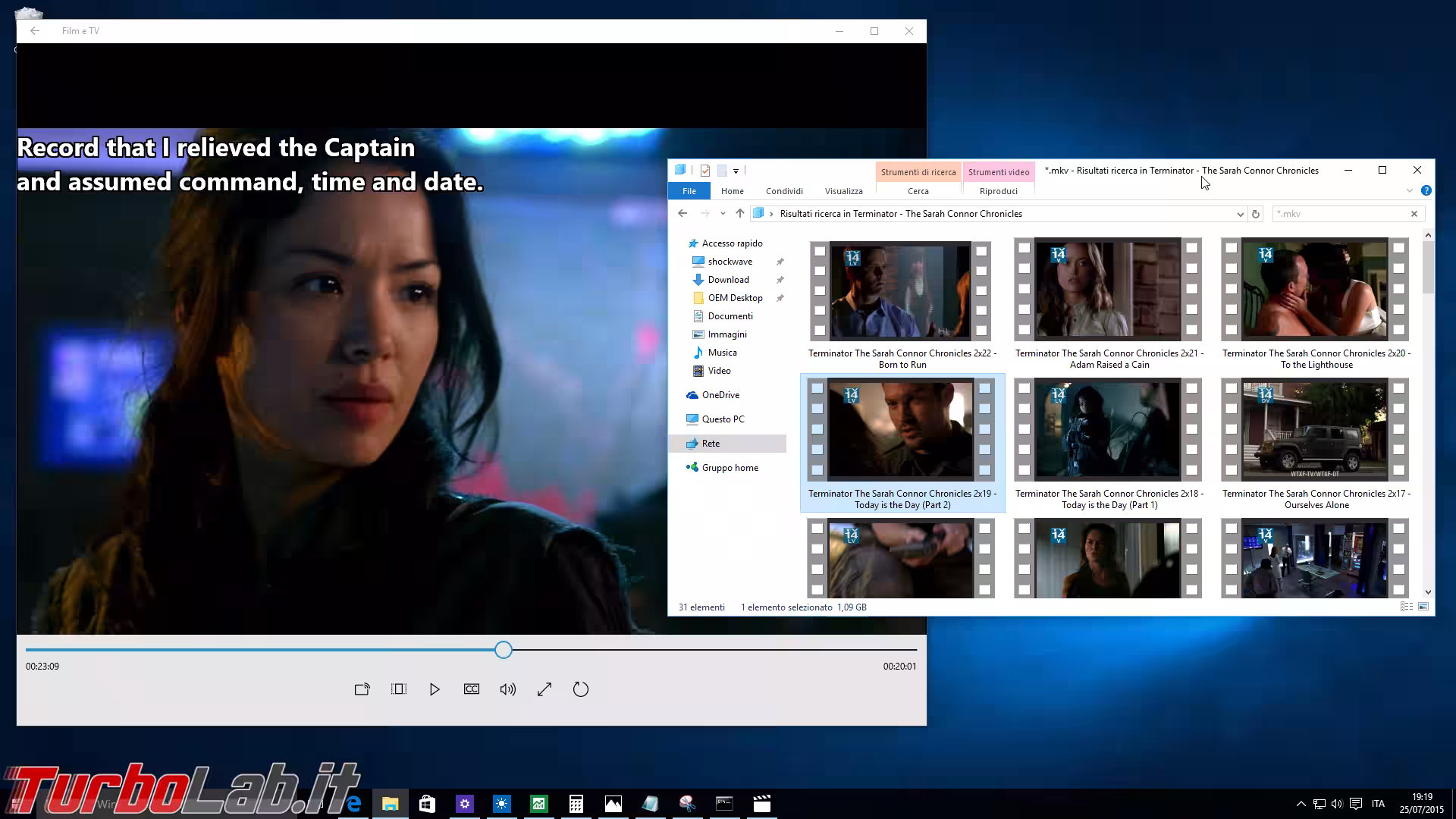Viewport: 1456px width, 819px height.
Task: Enable closed captions with the CC icon
Action: pos(471,689)
